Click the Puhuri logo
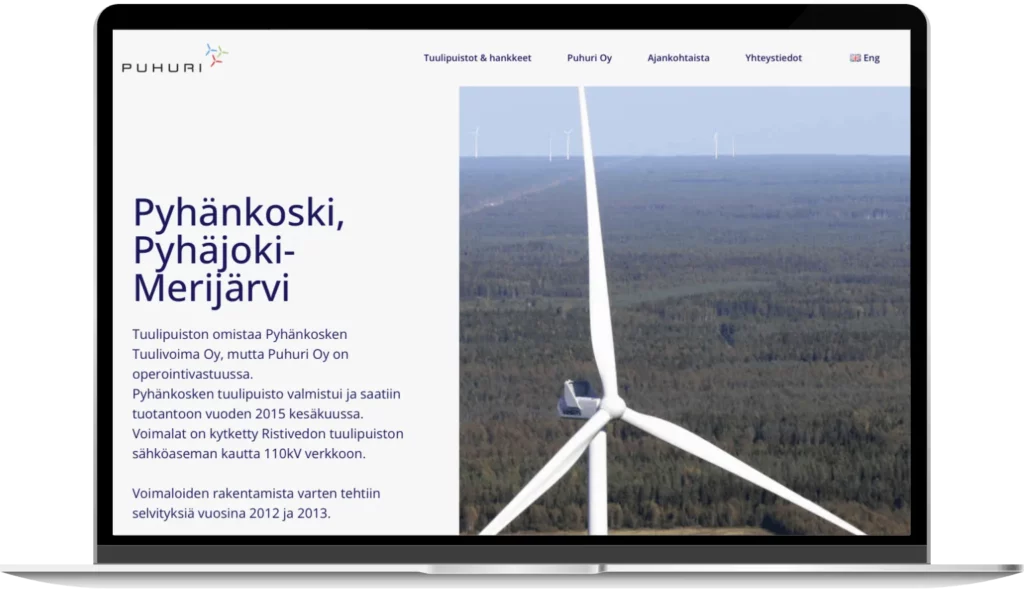The height and width of the screenshot is (589, 1024). pyautogui.click(x=175, y=58)
